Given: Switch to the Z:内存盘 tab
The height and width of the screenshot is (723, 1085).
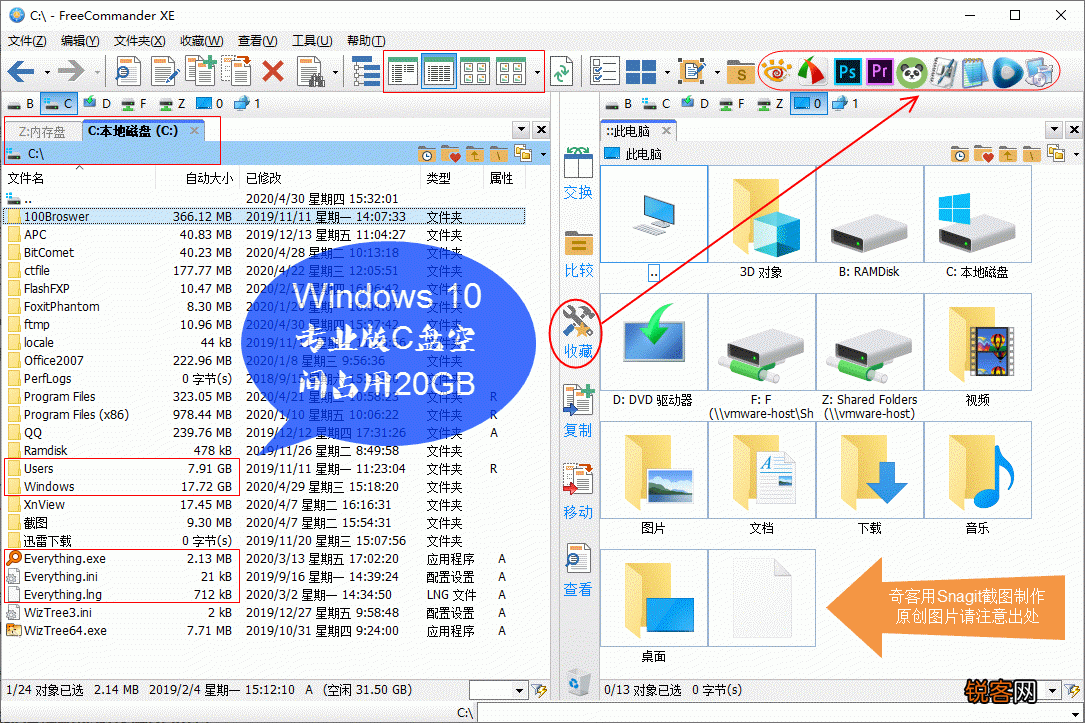Looking at the screenshot, I should pos(42,131).
